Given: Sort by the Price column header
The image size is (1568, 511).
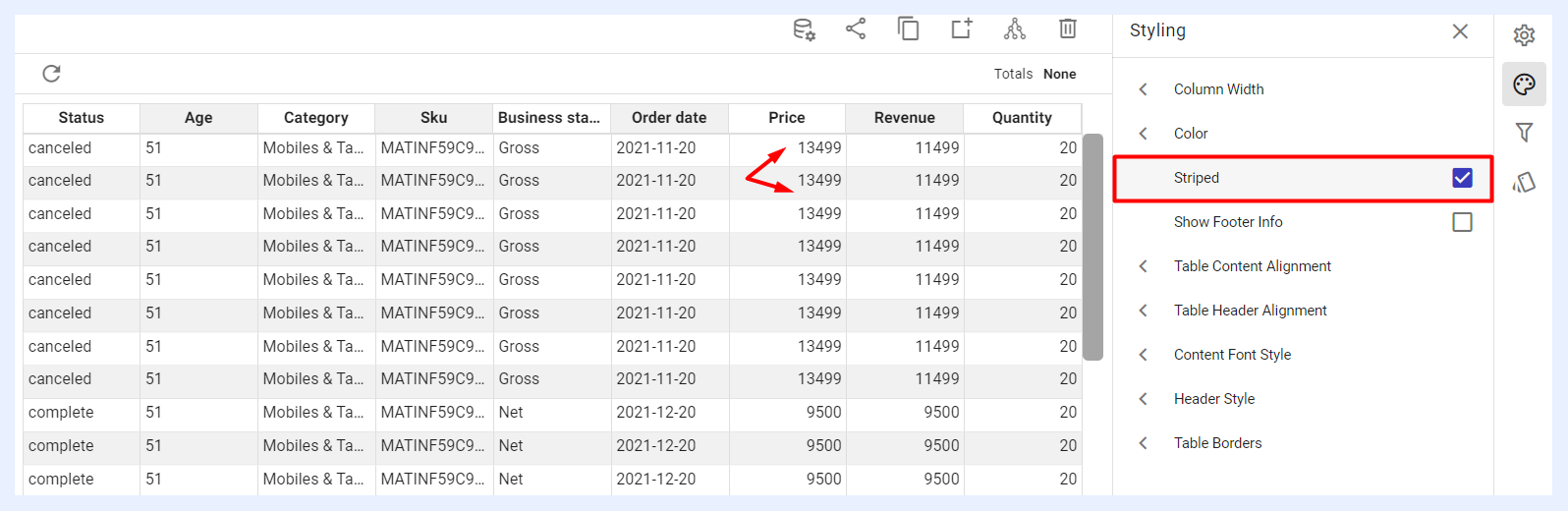Looking at the screenshot, I should click(x=787, y=118).
